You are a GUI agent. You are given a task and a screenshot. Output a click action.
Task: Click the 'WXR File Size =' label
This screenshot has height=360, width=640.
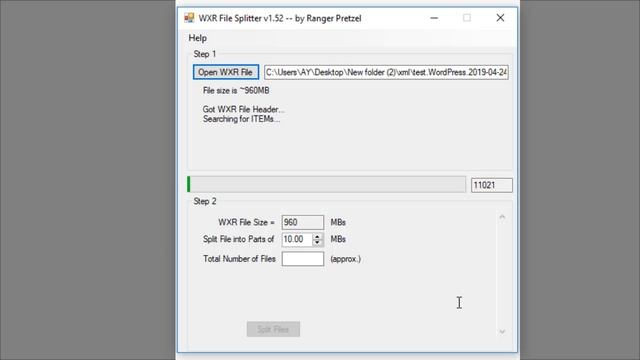[247, 222]
